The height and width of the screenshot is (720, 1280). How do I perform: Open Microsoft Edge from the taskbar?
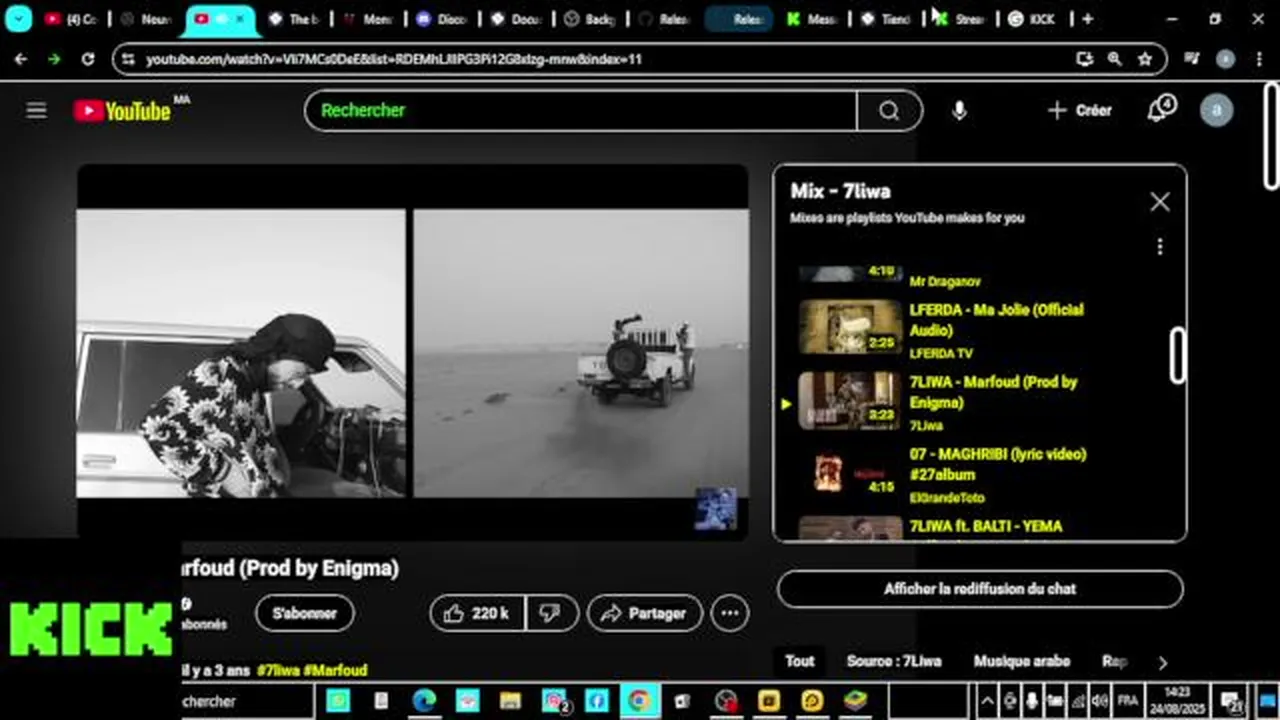click(424, 701)
